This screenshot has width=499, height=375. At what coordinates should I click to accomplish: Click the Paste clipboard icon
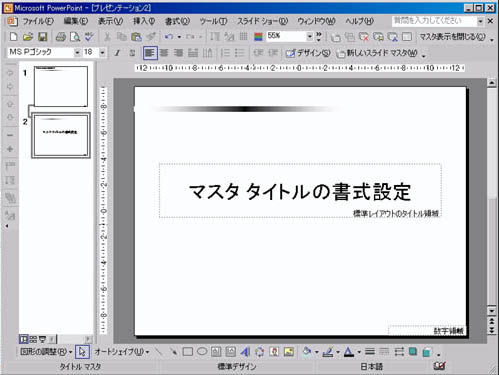136,37
